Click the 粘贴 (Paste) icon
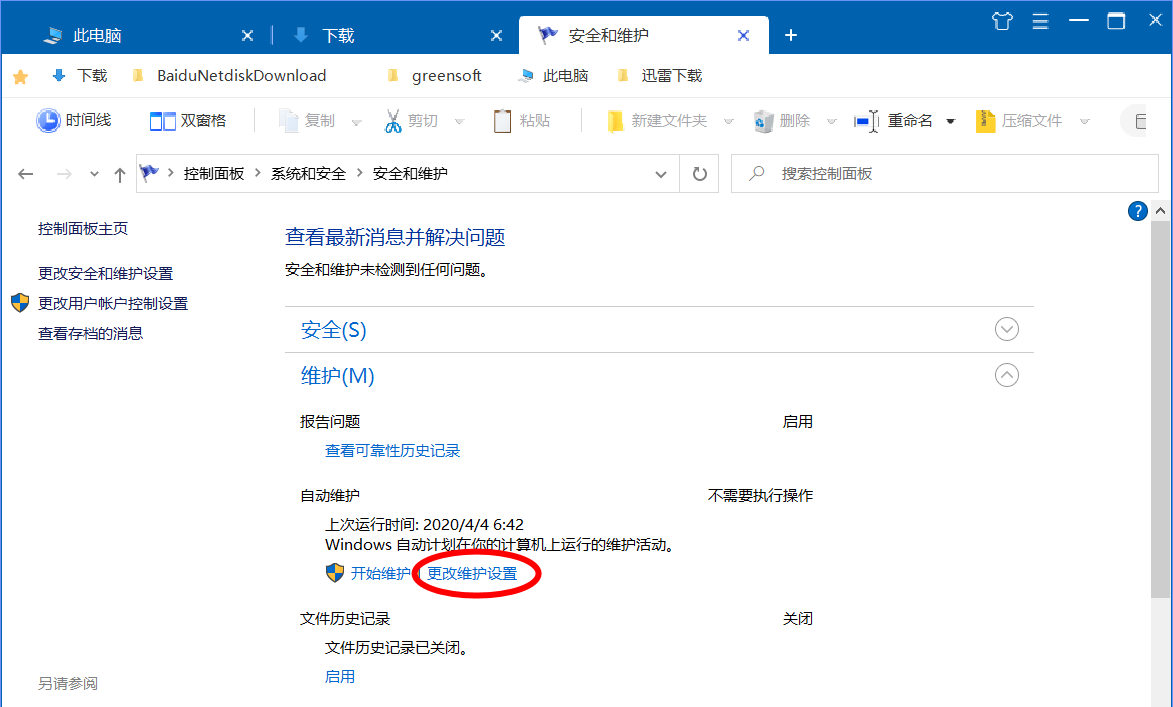 click(x=501, y=120)
